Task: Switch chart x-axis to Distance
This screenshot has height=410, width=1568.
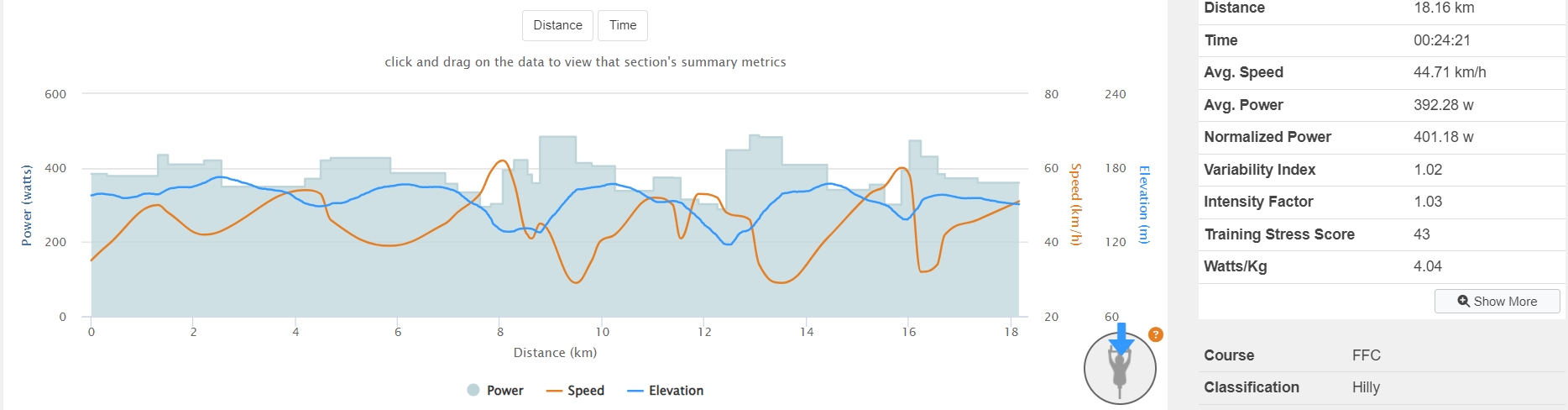Action: [557, 25]
